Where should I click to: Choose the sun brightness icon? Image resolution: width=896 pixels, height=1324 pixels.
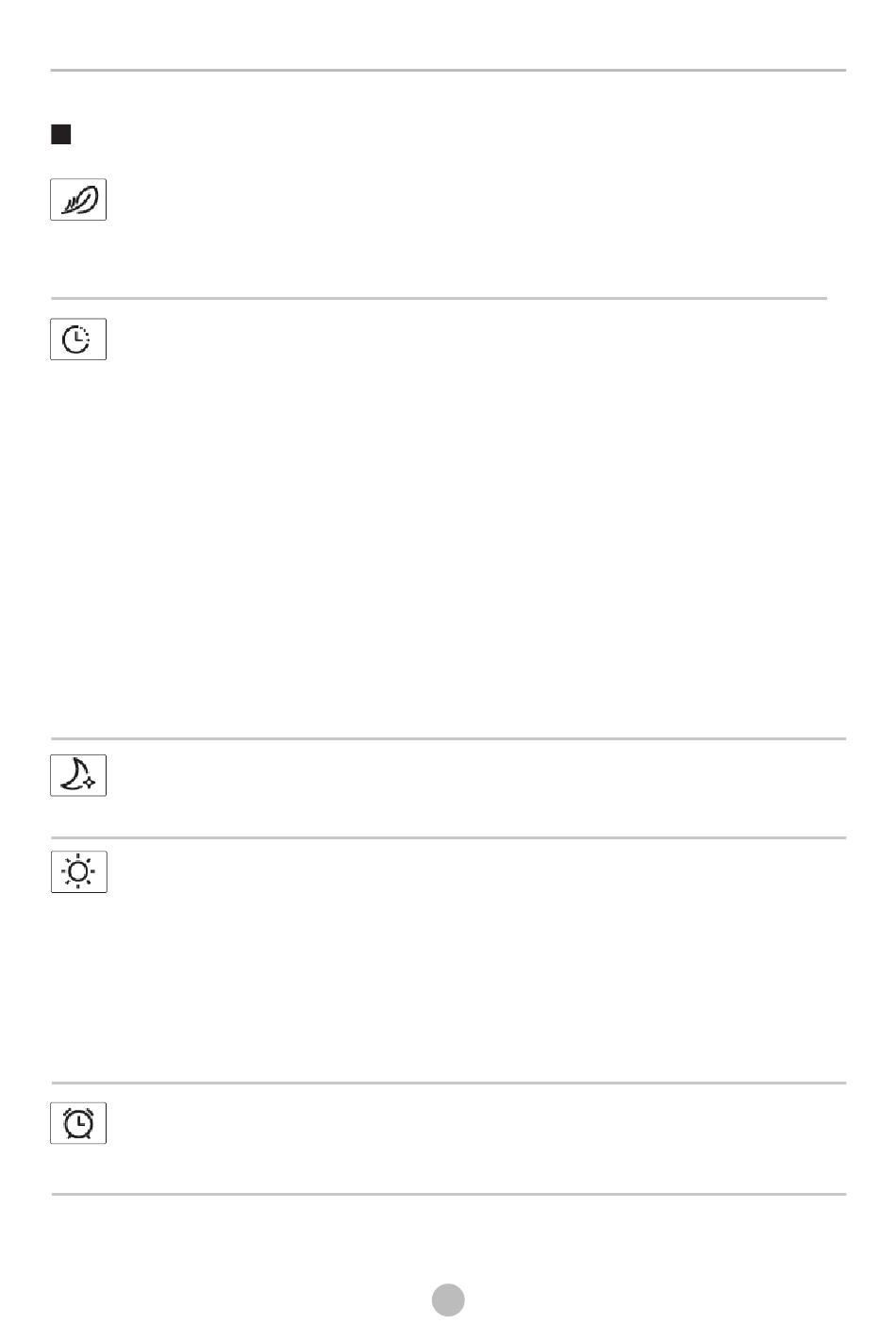point(78,872)
